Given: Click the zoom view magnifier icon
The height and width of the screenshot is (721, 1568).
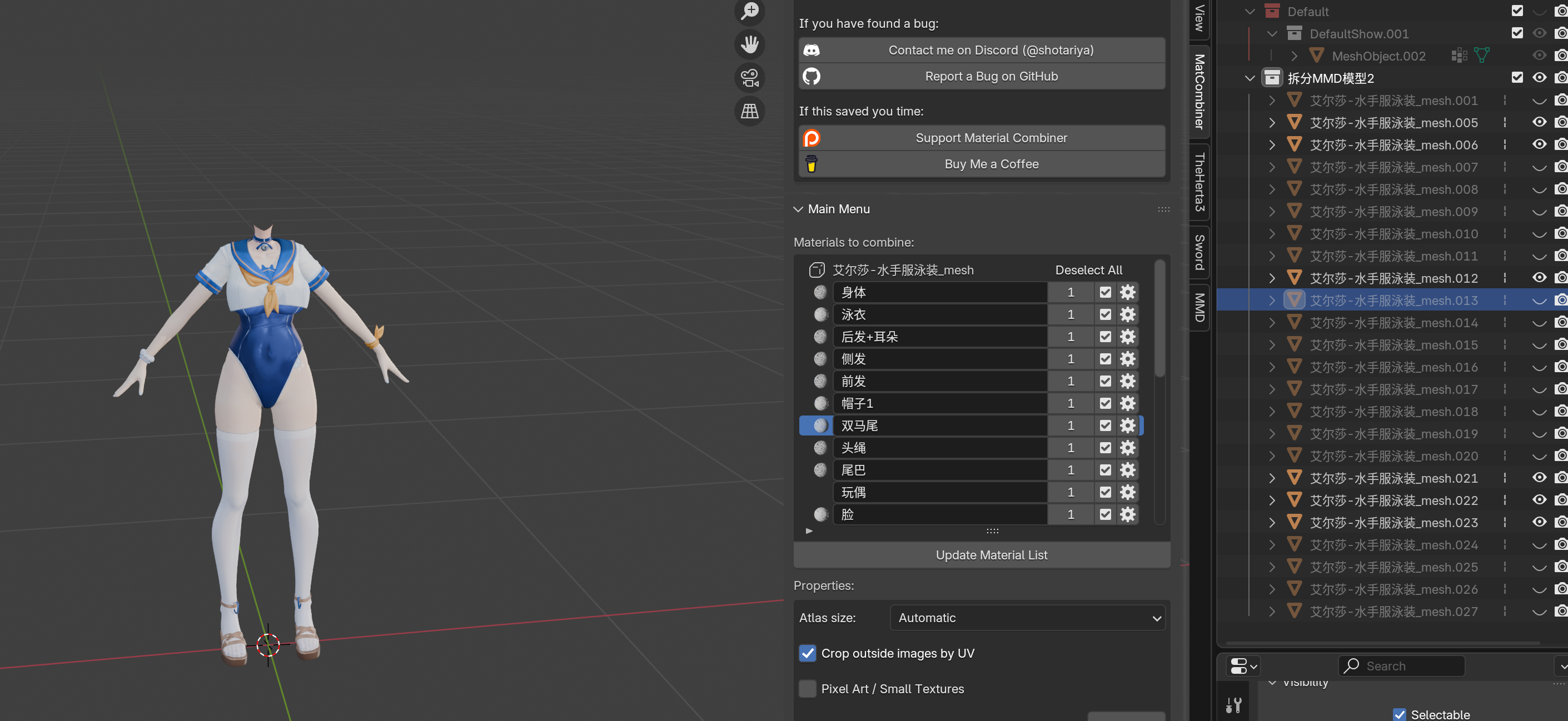Looking at the screenshot, I should pos(750,11).
